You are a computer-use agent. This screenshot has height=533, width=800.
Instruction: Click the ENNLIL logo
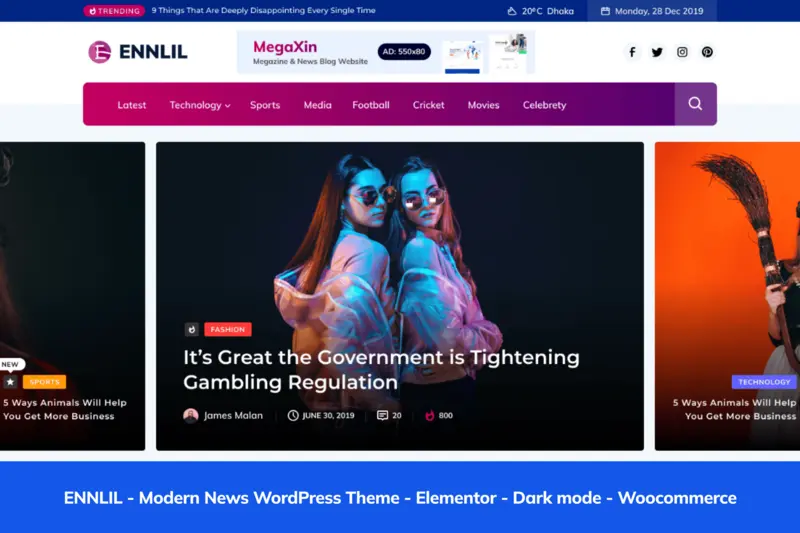[137, 52]
